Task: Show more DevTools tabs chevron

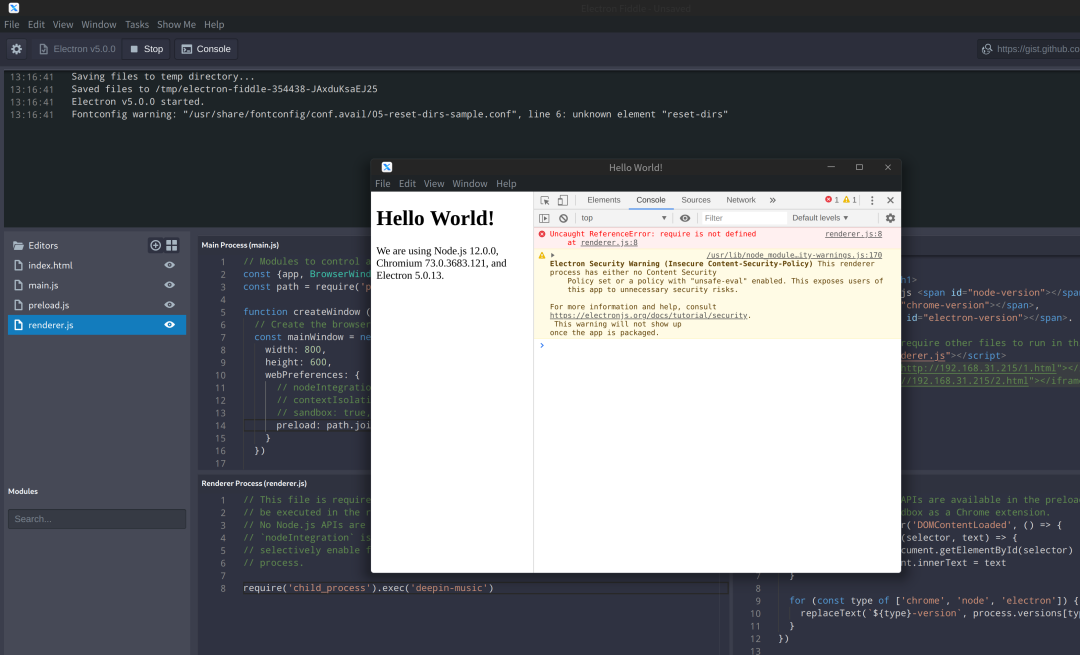Action: (x=772, y=200)
